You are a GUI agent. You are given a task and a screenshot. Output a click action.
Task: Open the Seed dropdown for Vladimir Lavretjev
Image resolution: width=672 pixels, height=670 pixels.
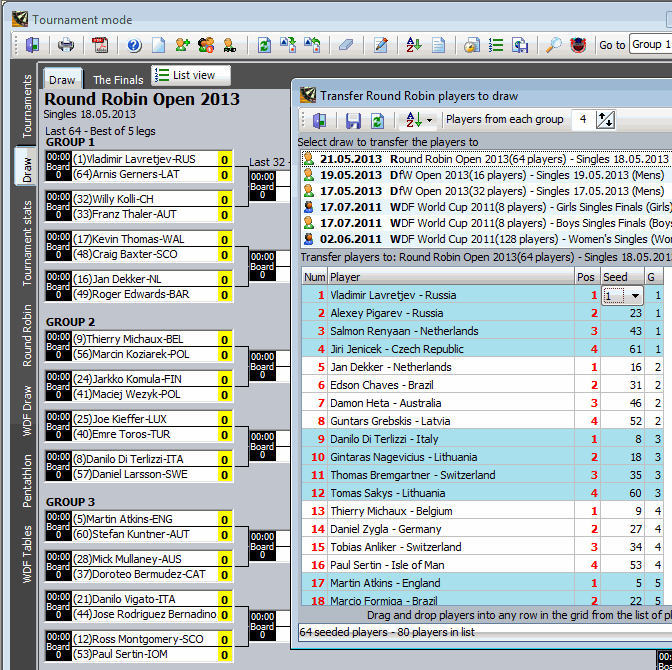tap(635, 296)
